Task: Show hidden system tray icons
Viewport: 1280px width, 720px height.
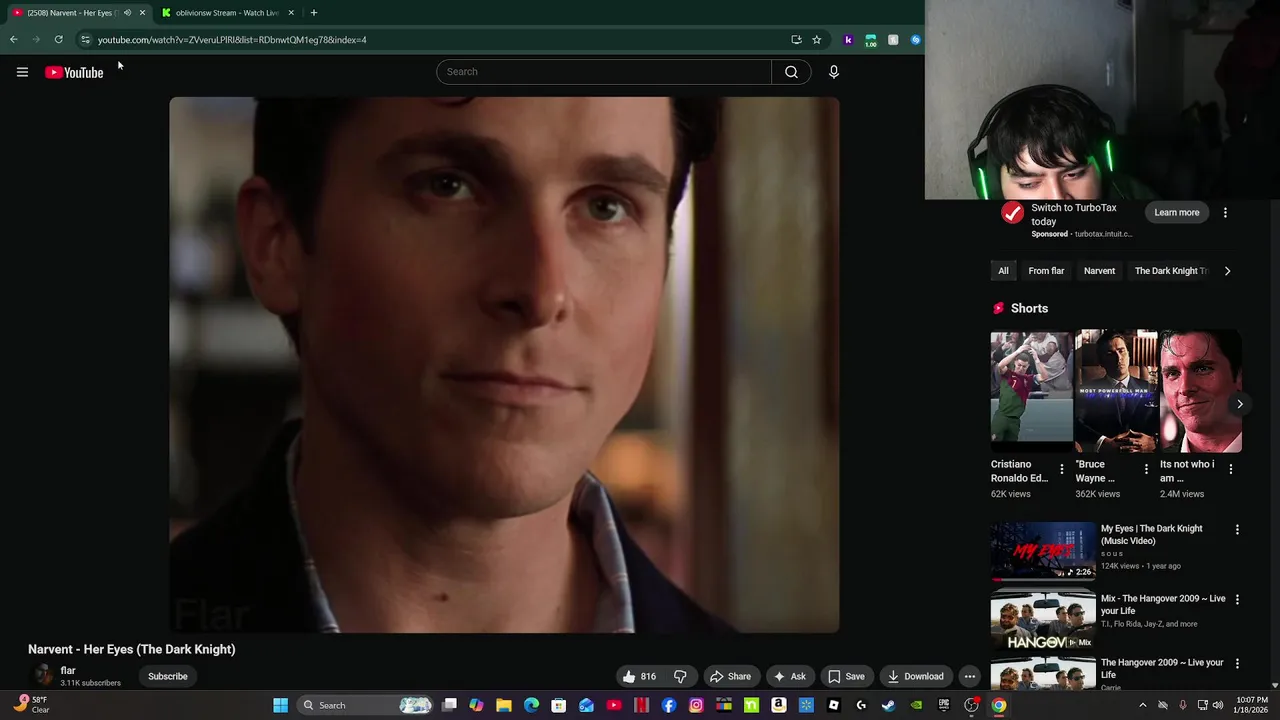Action: (x=1143, y=705)
